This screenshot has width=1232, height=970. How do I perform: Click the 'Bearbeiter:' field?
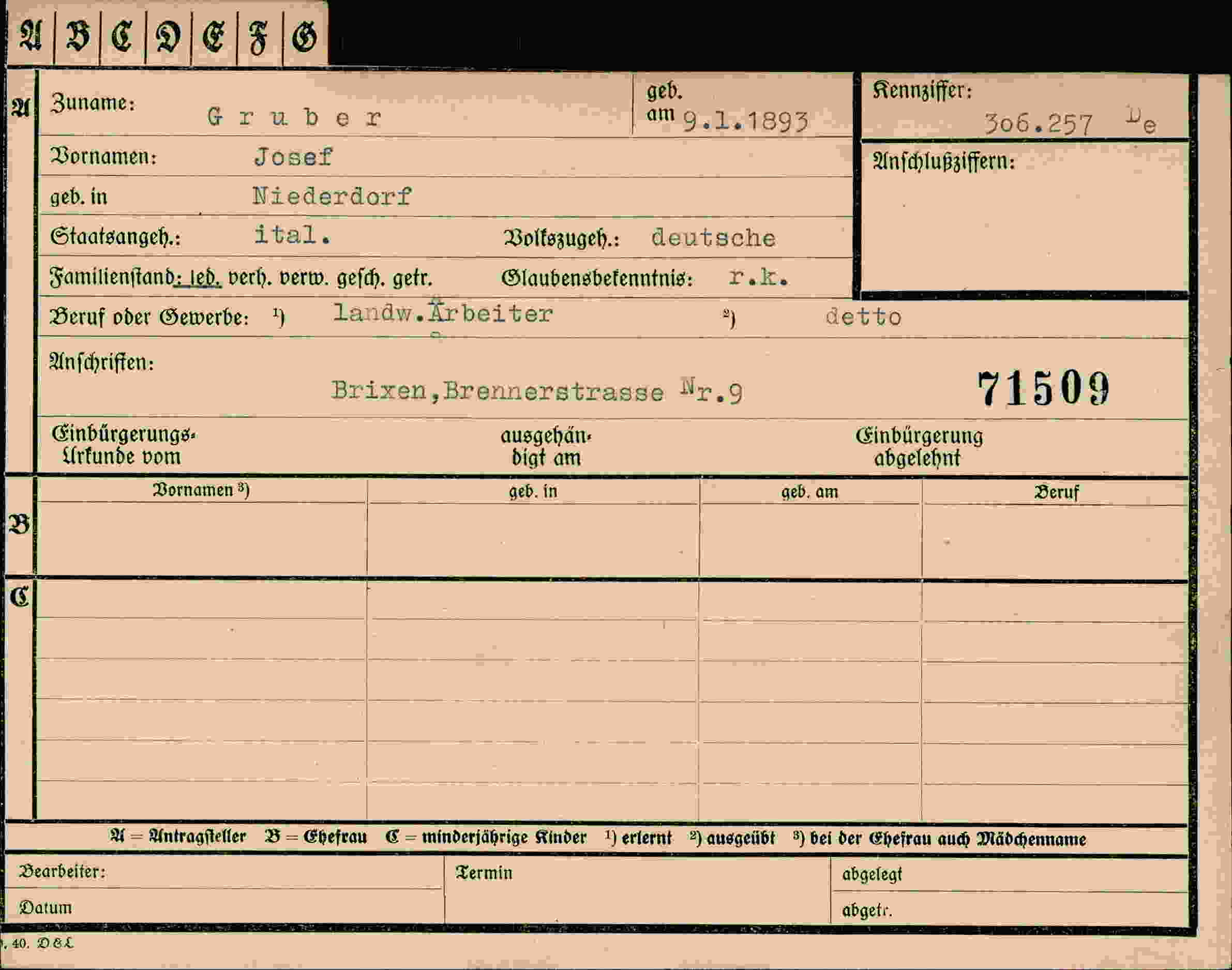click(224, 872)
